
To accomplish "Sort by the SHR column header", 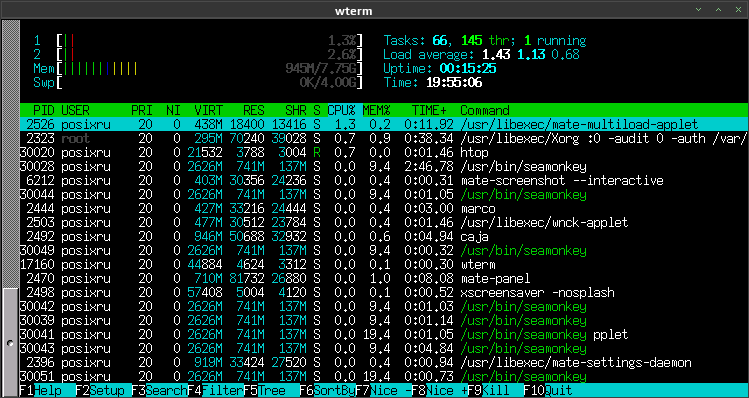I will pyautogui.click(x=296, y=110).
